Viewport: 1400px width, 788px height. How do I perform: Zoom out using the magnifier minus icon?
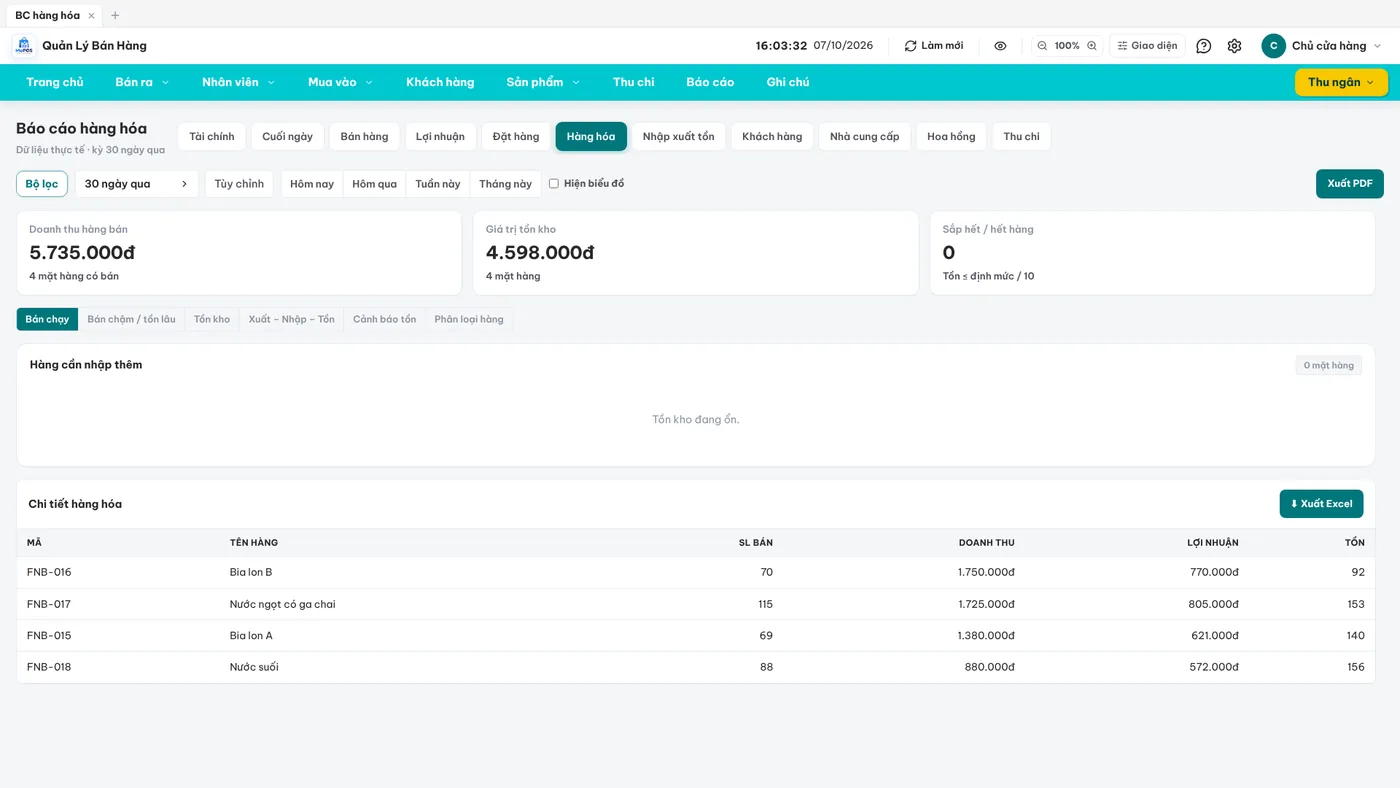[1042, 46]
